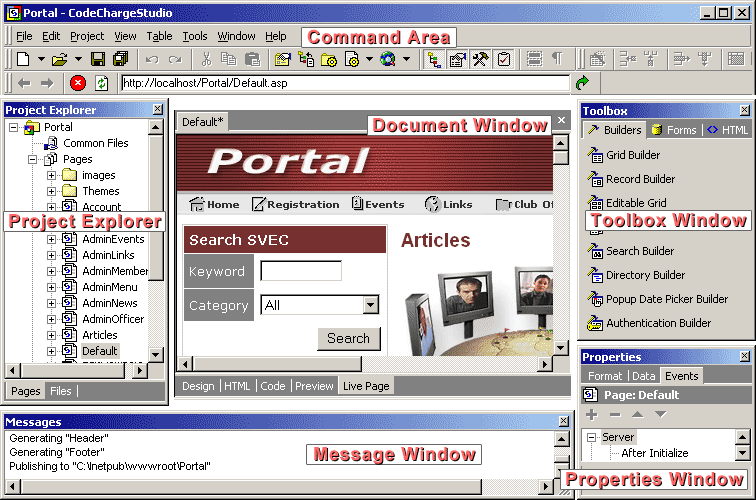Click the red Stop button in address bar
Viewport: 756px width, 500px height.
pyautogui.click(x=79, y=83)
